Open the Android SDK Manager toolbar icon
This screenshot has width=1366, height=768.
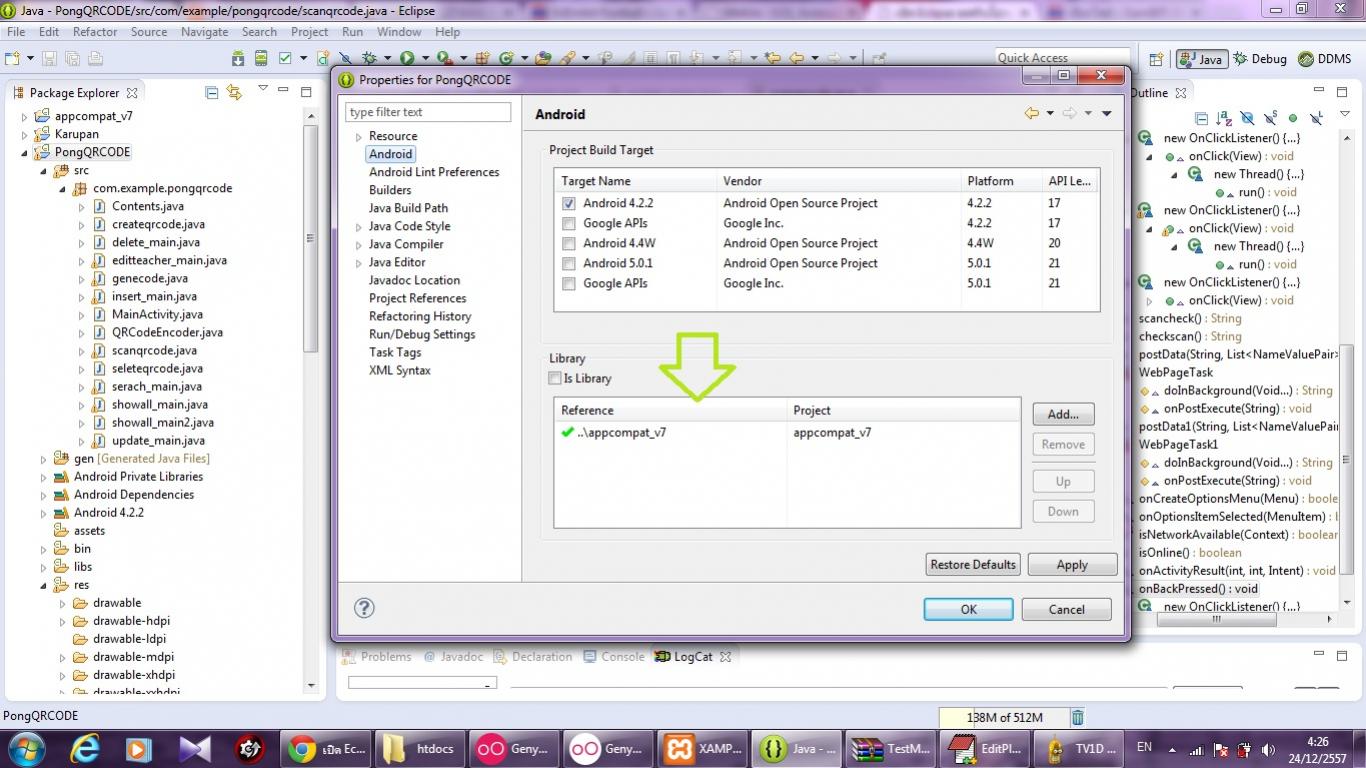(x=238, y=58)
